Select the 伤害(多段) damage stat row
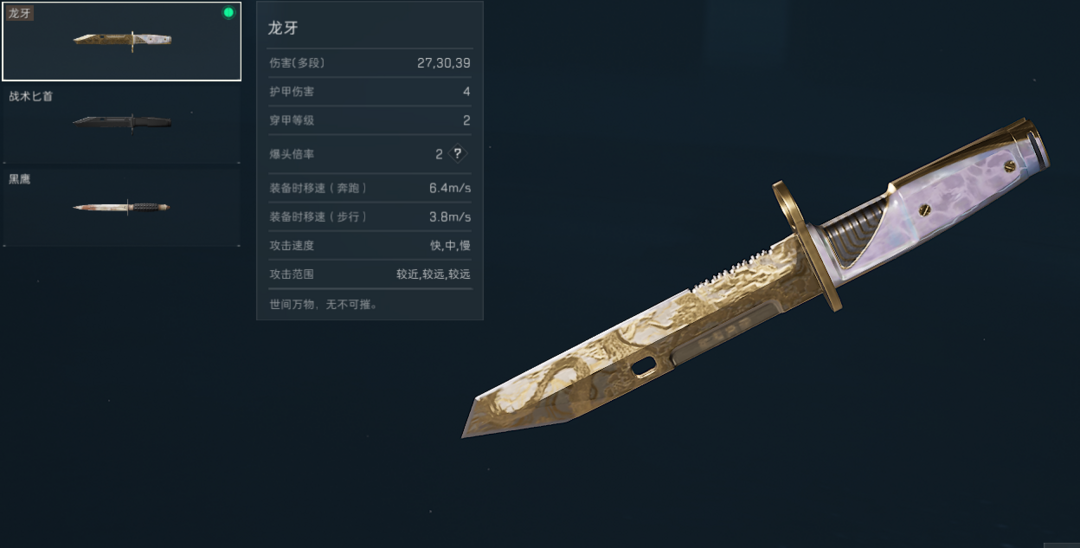Viewport: 1080px width, 548px height. pyautogui.click(x=370, y=63)
